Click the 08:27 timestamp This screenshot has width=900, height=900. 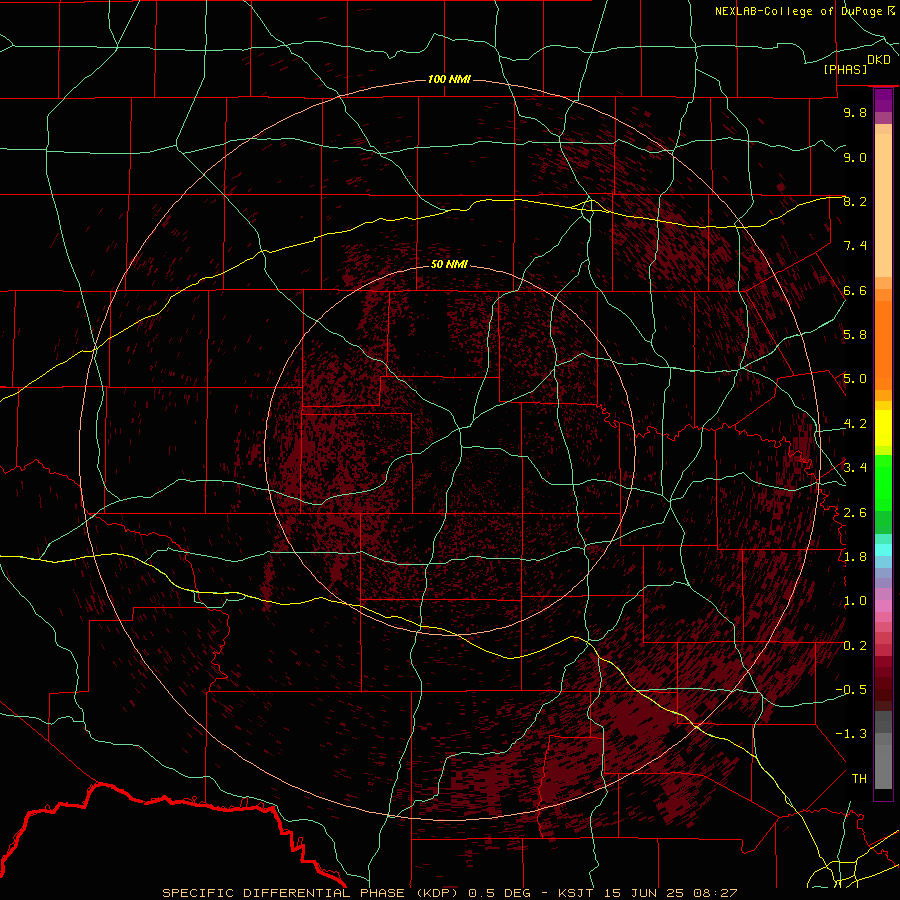click(x=715, y=893)
